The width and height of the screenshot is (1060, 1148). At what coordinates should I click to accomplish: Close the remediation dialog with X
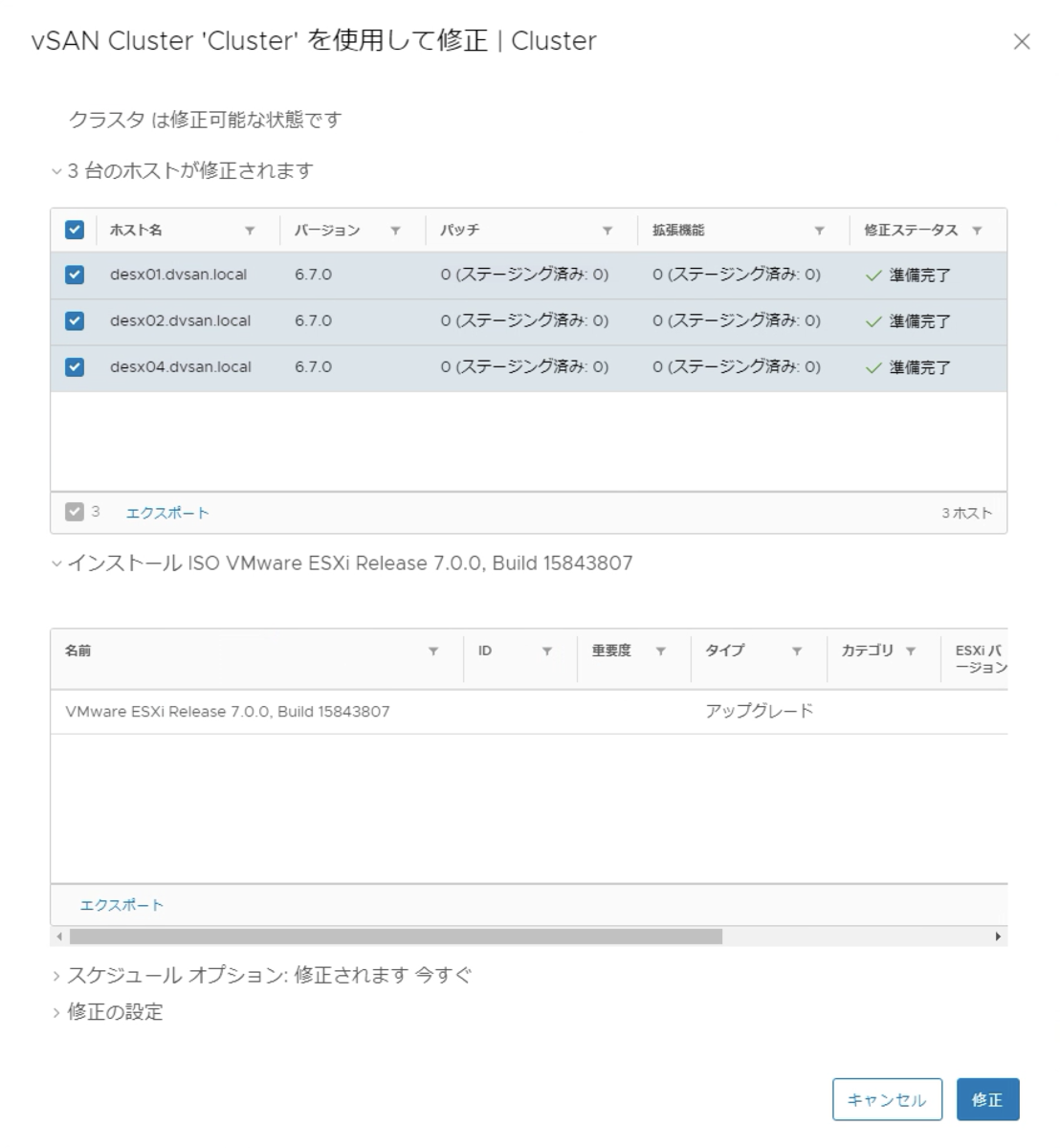(x=1022, y=42)
